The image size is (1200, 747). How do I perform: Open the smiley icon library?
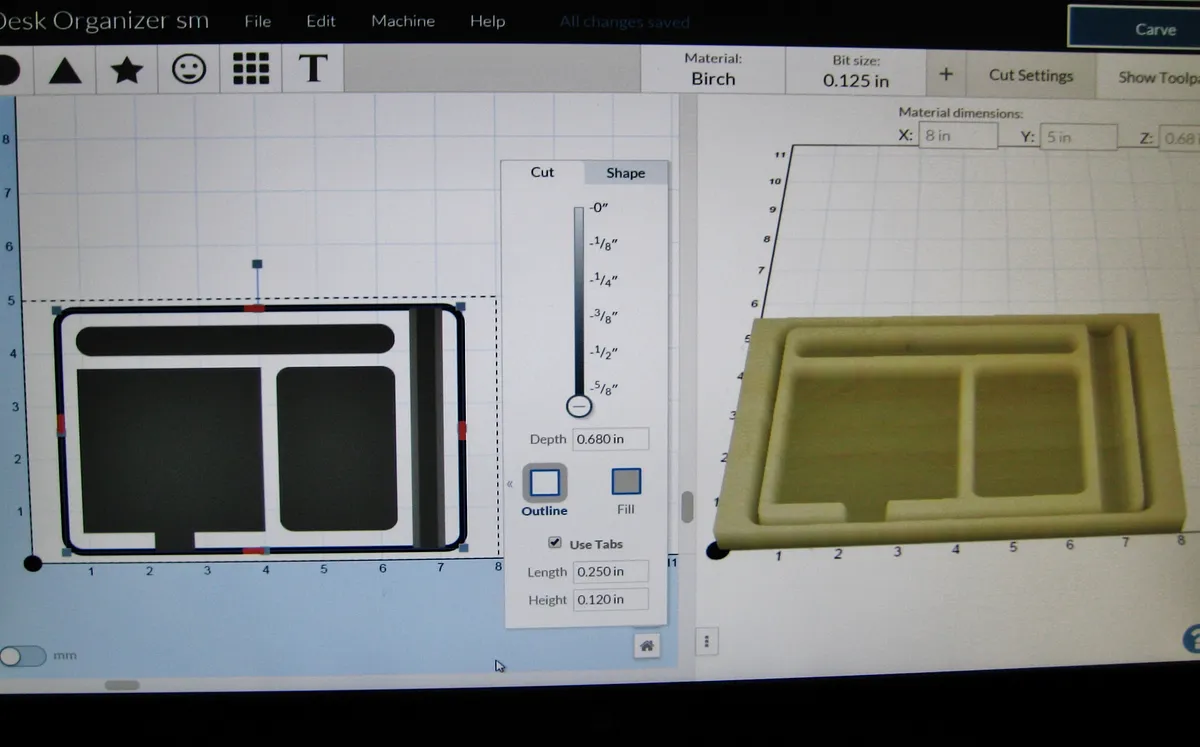[x=189, y=69]
